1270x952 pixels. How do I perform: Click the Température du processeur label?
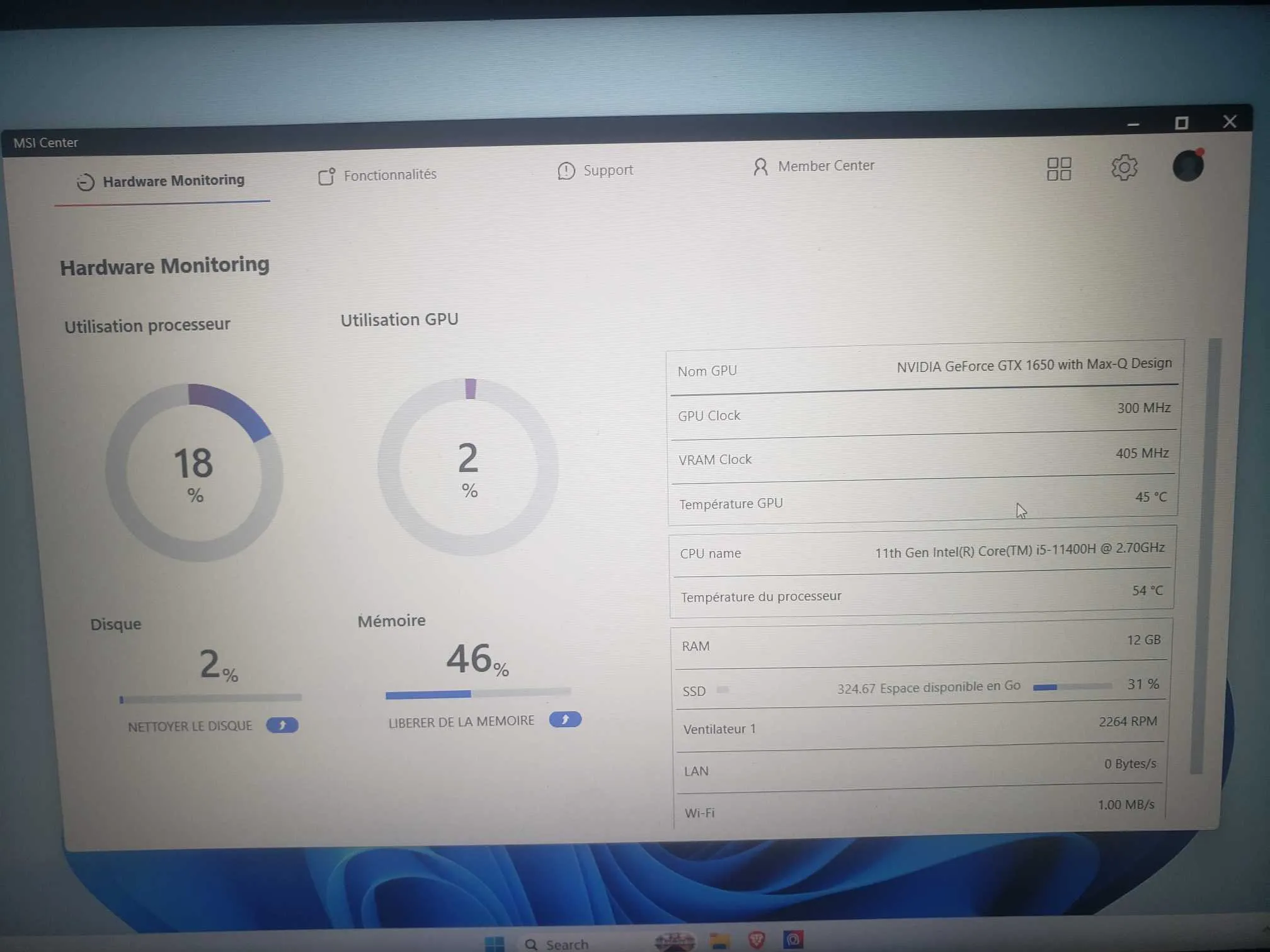coord(761,596)
